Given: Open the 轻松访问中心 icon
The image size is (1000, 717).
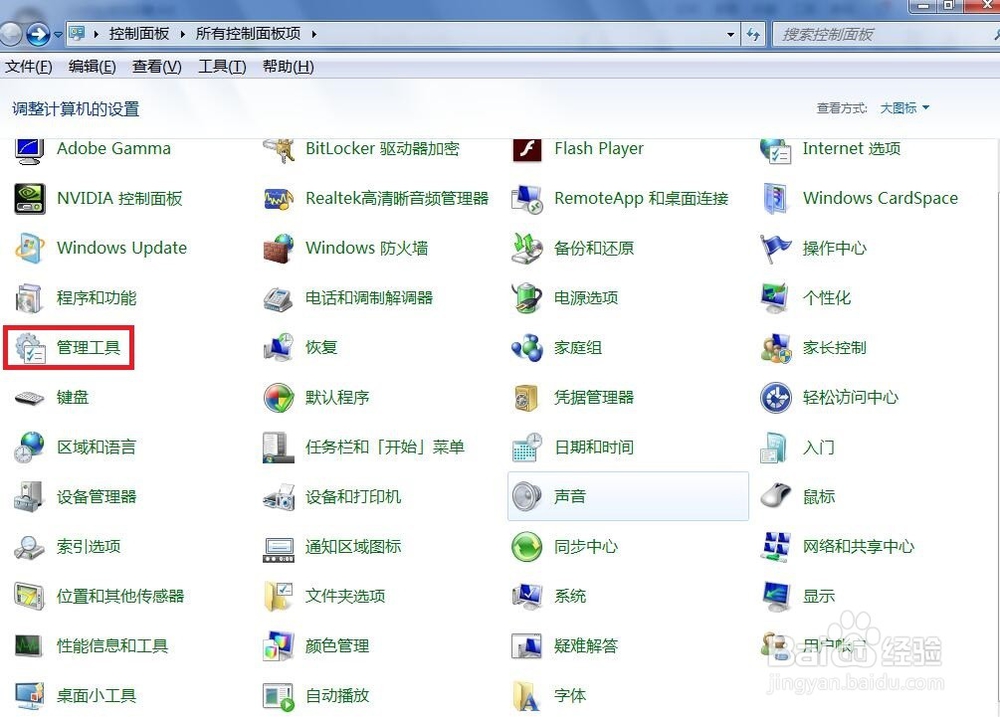Looking at the screenshot, I should (x=776, y=397).
